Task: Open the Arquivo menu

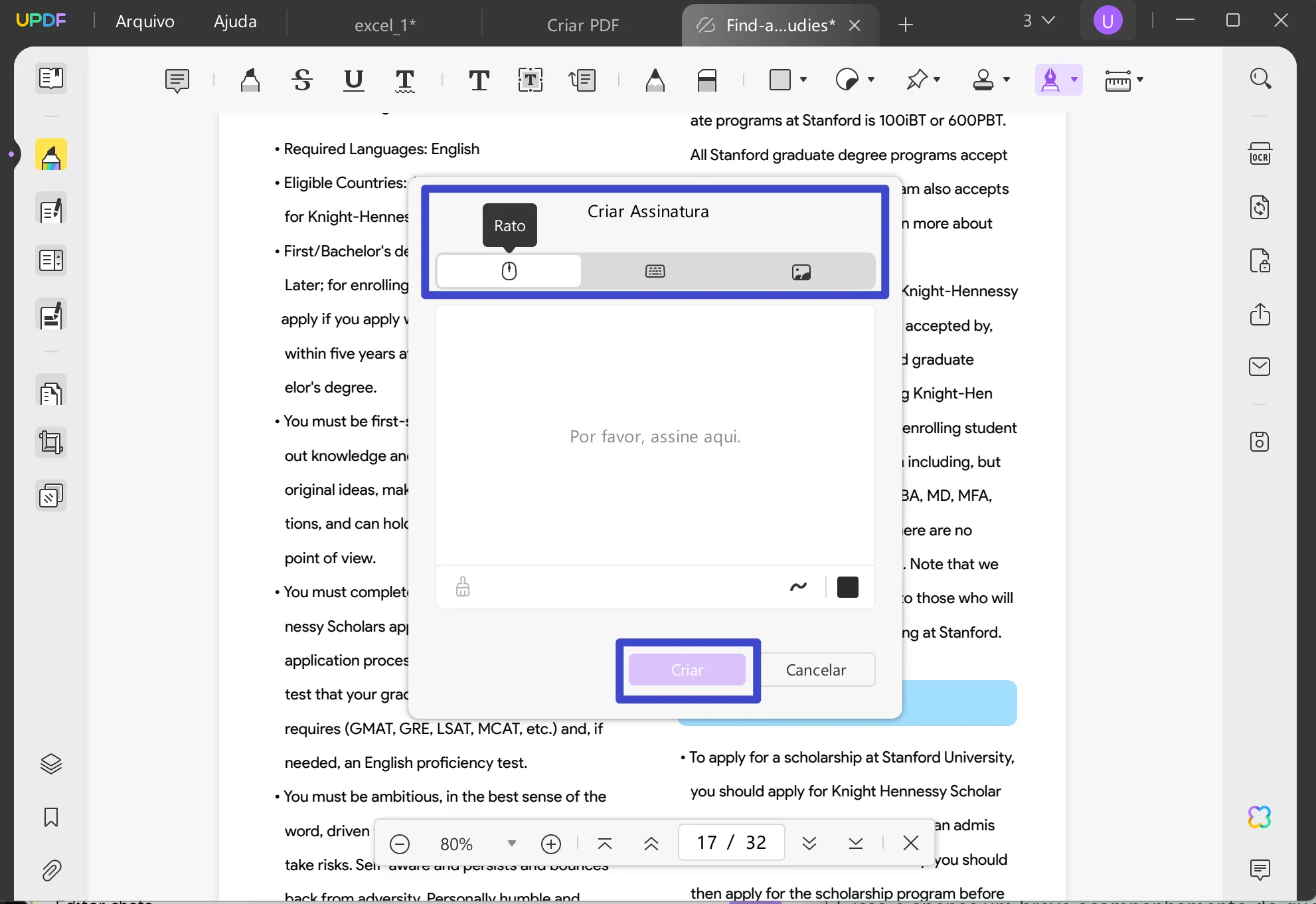Action: [144, 20]
